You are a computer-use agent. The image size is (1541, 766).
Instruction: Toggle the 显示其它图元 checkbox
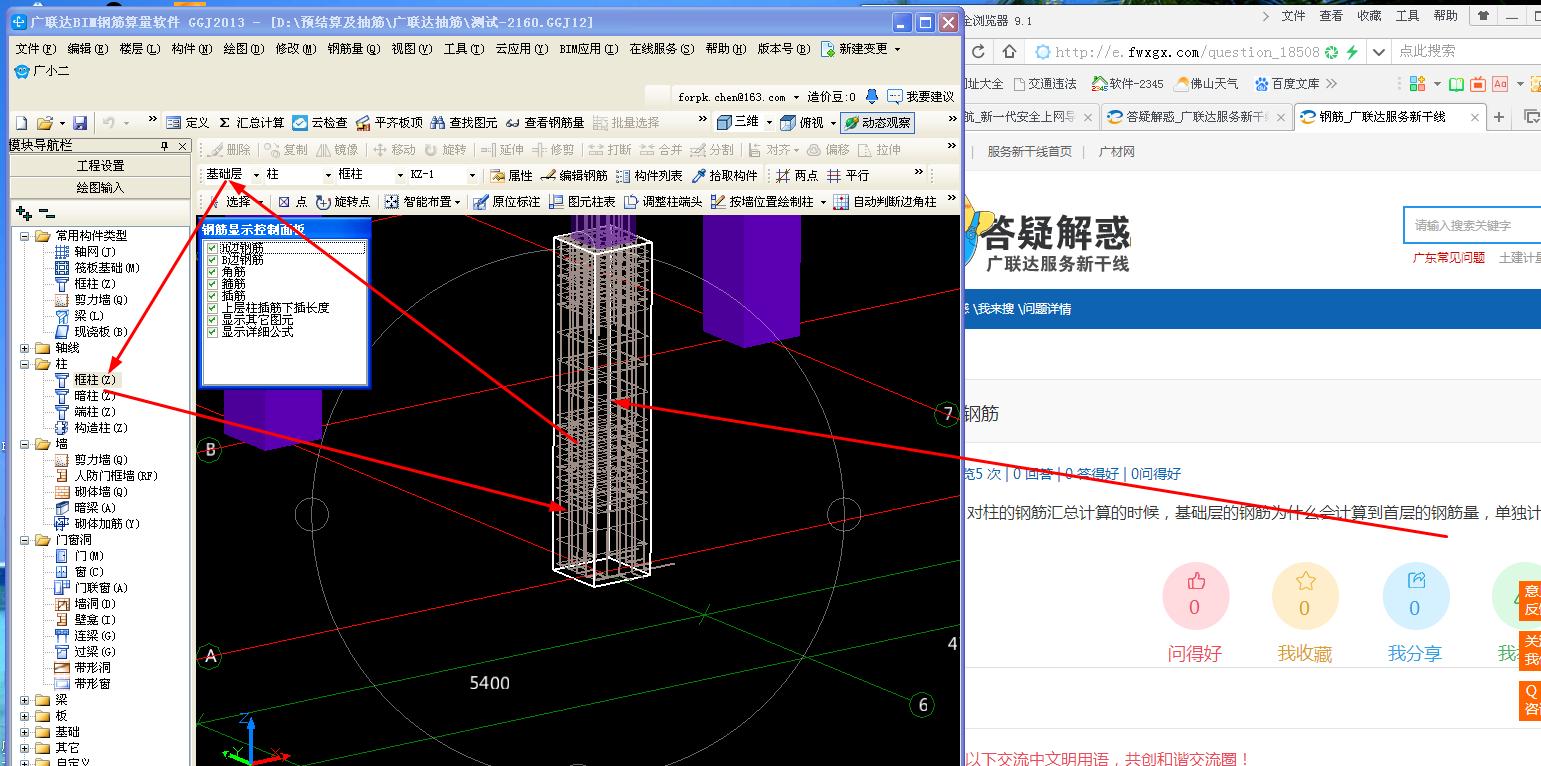click(211, 319)
